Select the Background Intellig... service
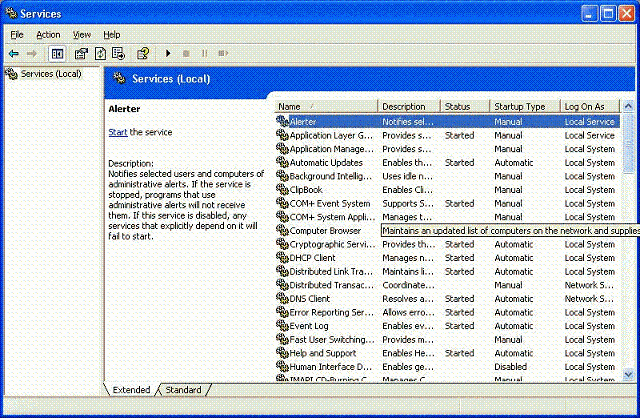 pyautogui.click(x=447, y=176)
